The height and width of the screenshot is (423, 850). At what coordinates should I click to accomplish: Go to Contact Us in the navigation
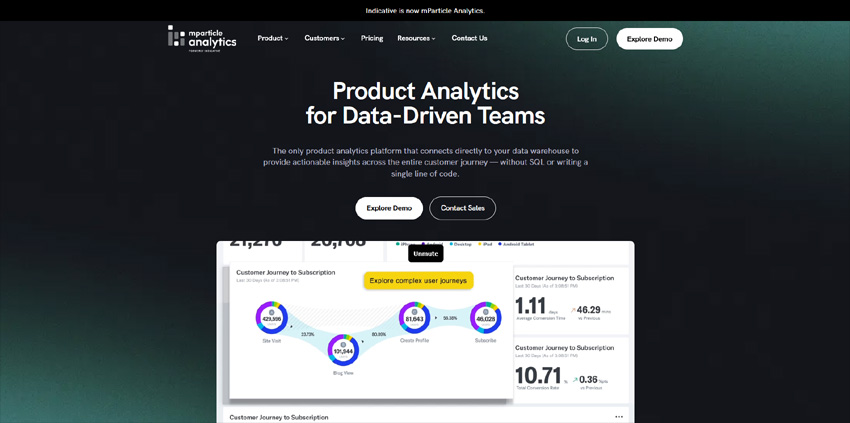point(469,39)
